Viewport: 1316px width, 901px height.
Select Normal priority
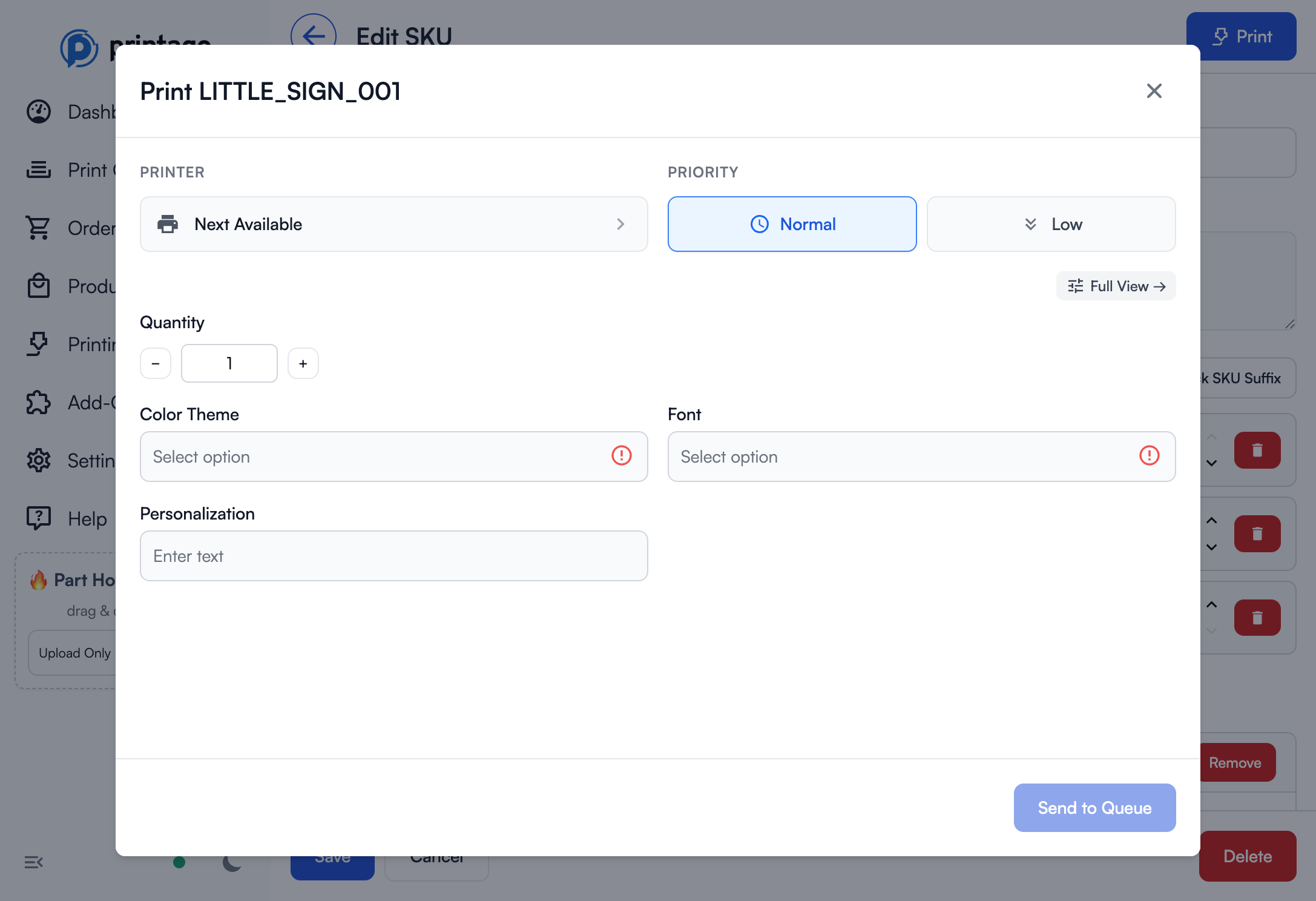click(x=792, y=224)
